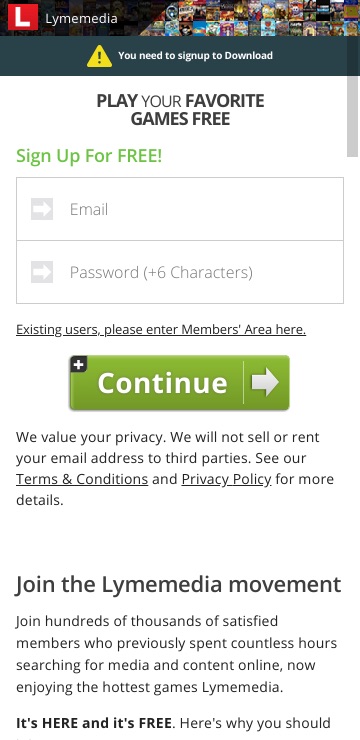Open the Terms & Conditions link
This screenshot has height=740, width=360.
82,479
